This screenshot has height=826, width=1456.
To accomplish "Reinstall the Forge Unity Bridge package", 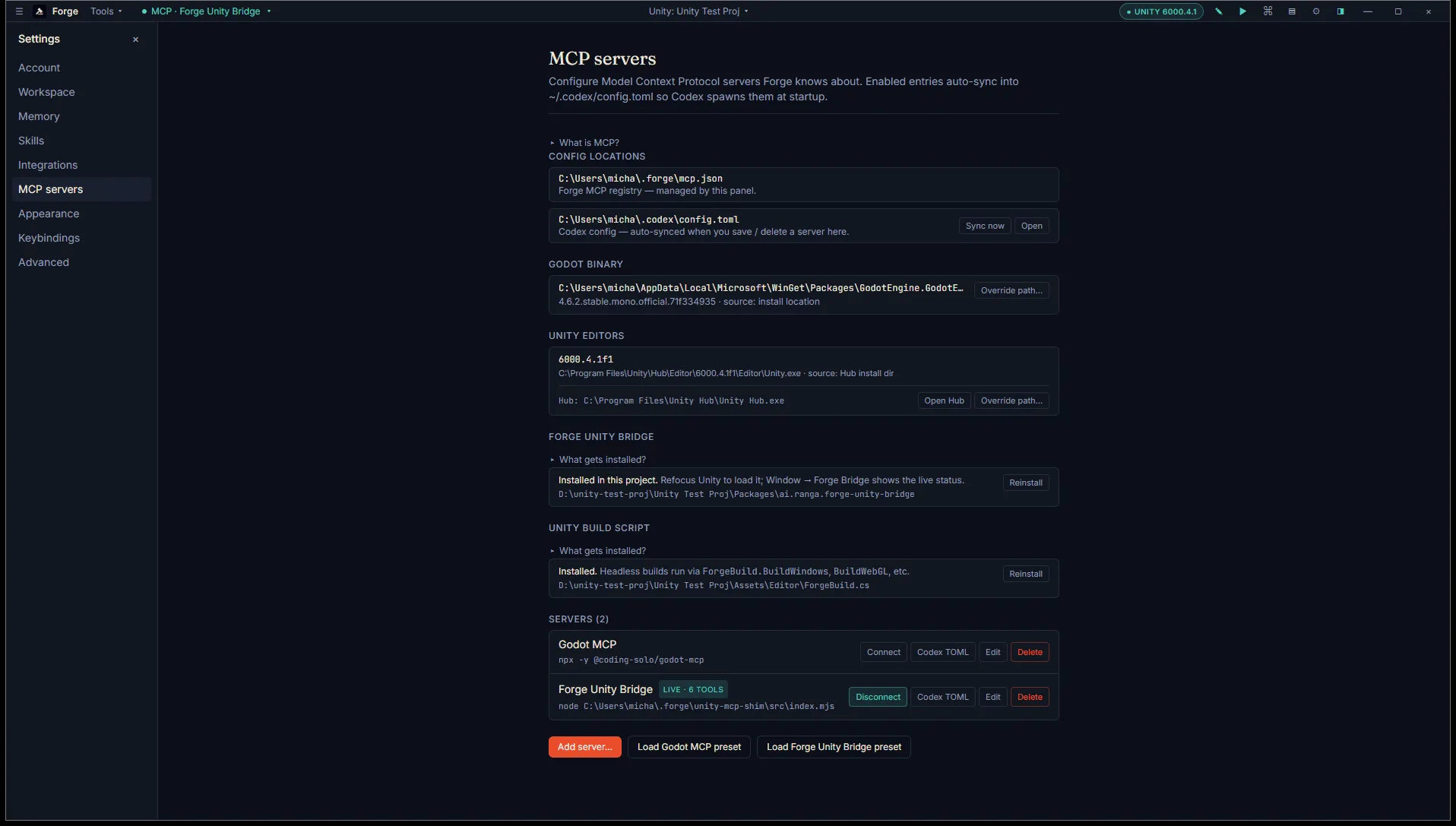I will click(x=1026, y=483).
